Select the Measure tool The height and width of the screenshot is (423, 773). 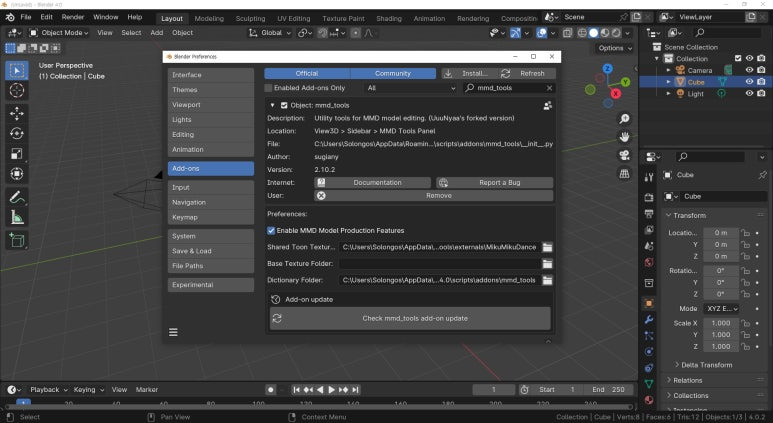click(17, 217)
